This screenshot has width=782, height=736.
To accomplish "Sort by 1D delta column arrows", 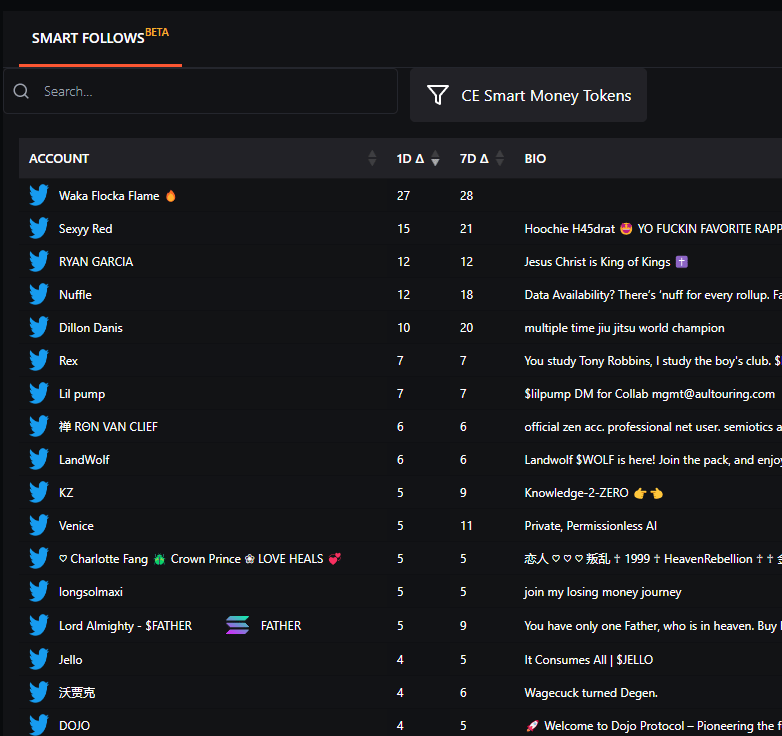I will (x=435, y=158).
